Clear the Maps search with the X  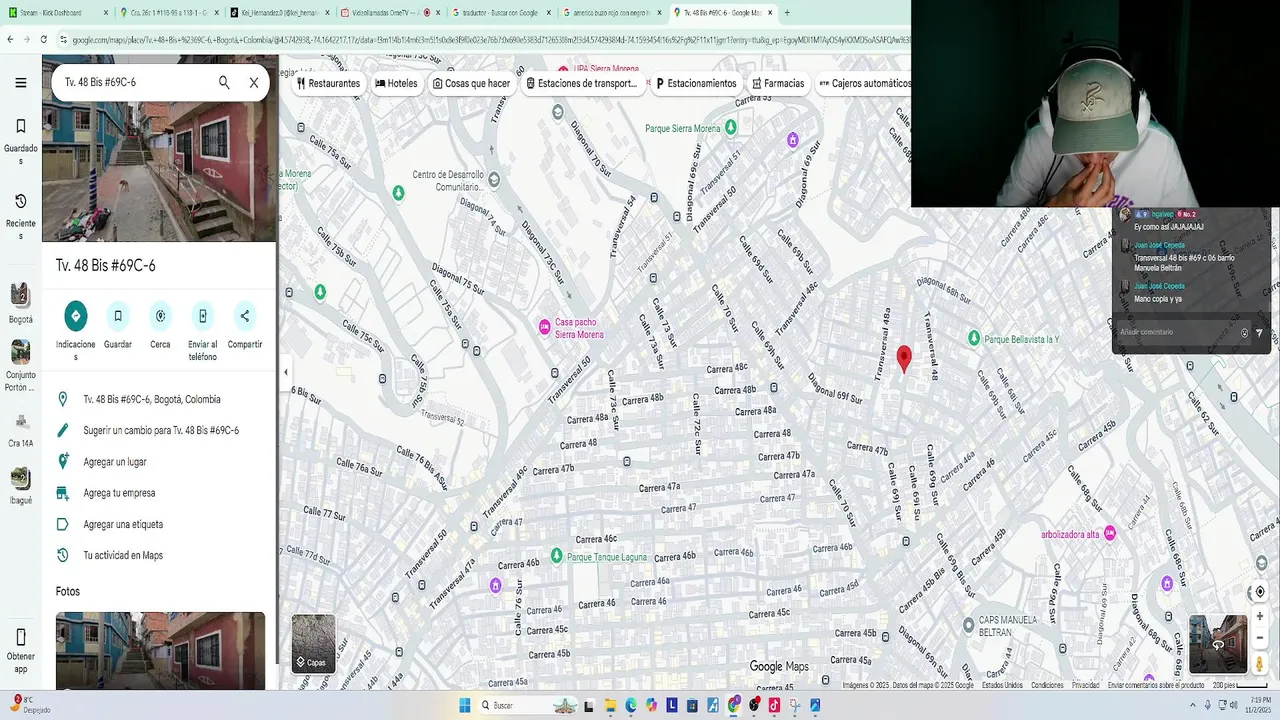pyautogui.click(x=254, y=83)
